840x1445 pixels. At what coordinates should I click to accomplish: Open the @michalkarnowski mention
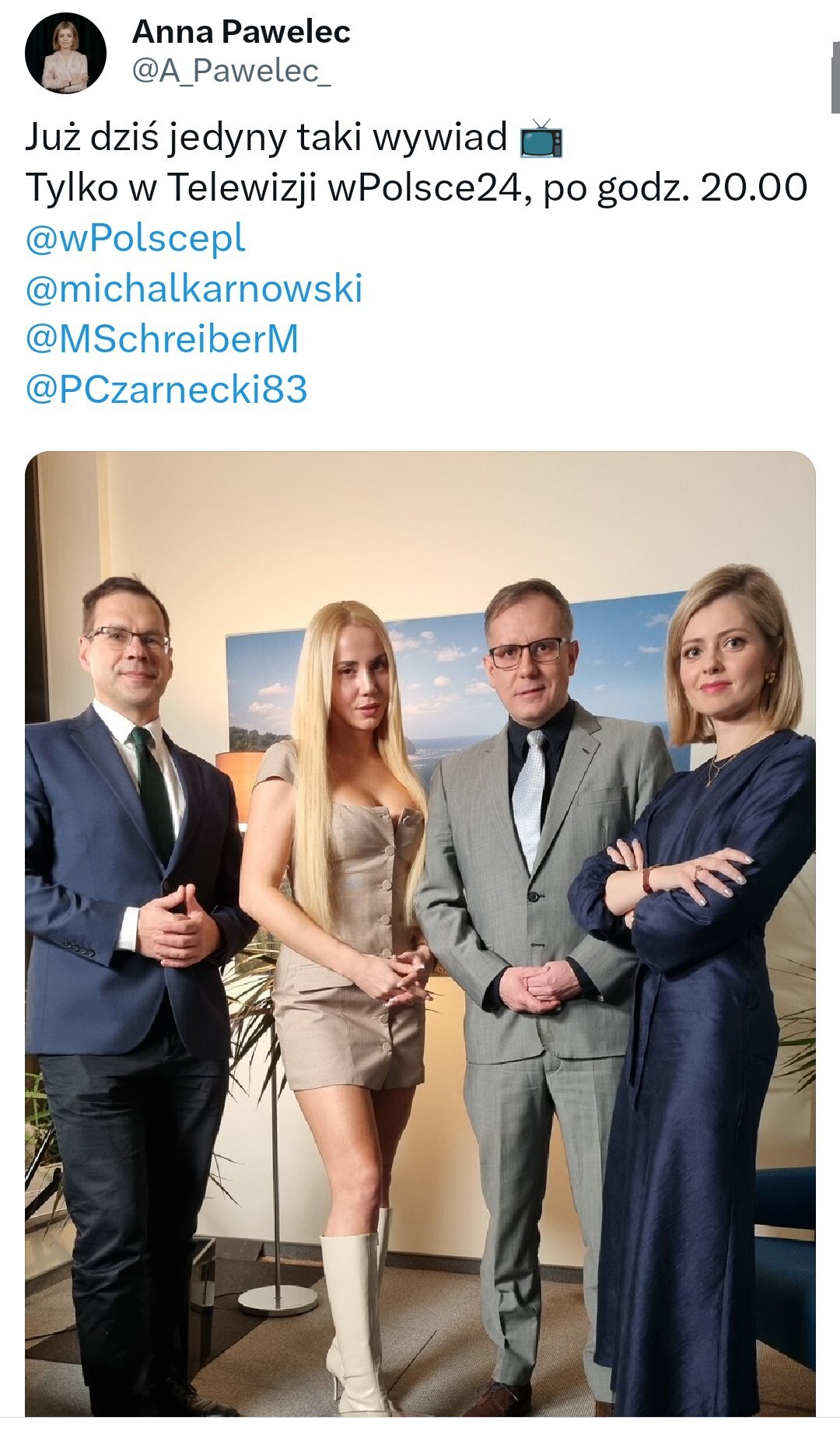pyautogui.click(x=194, y=288)
